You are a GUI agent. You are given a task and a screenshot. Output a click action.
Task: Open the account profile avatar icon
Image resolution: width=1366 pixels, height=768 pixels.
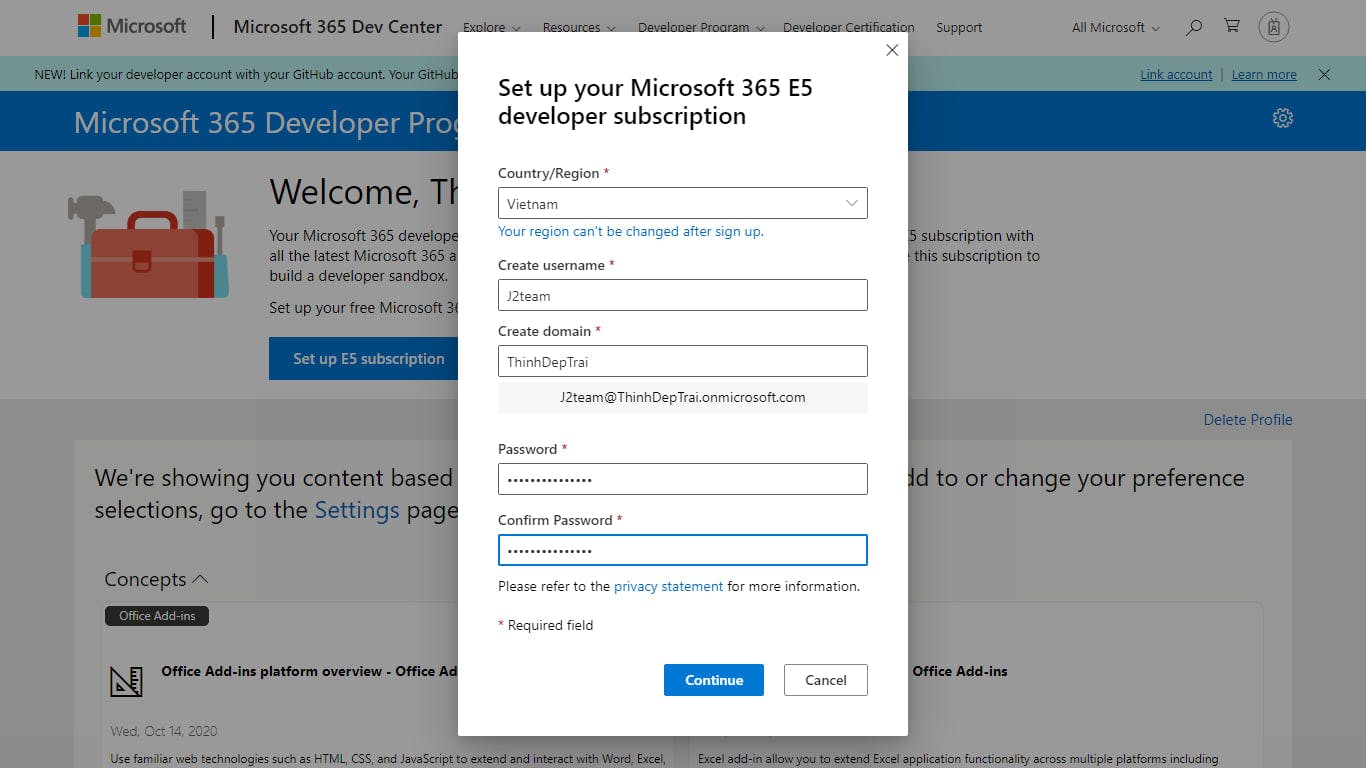click(1274, 27)
